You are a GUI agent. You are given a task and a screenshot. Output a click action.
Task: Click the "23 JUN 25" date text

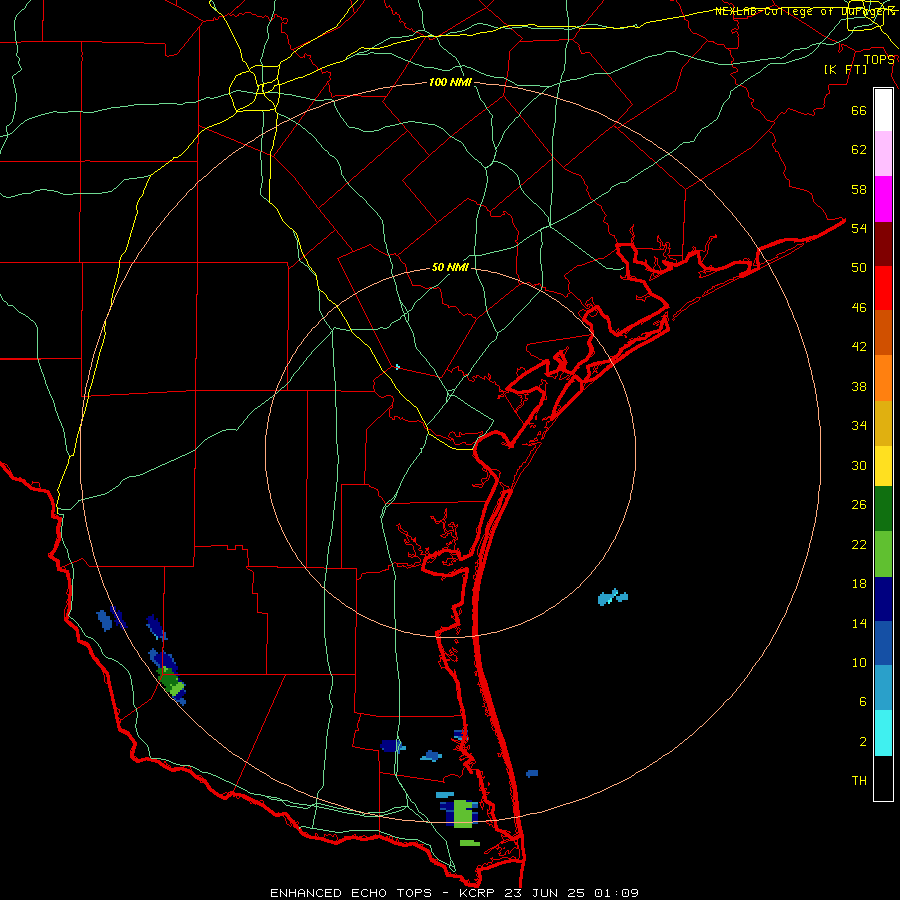point(545,893)
